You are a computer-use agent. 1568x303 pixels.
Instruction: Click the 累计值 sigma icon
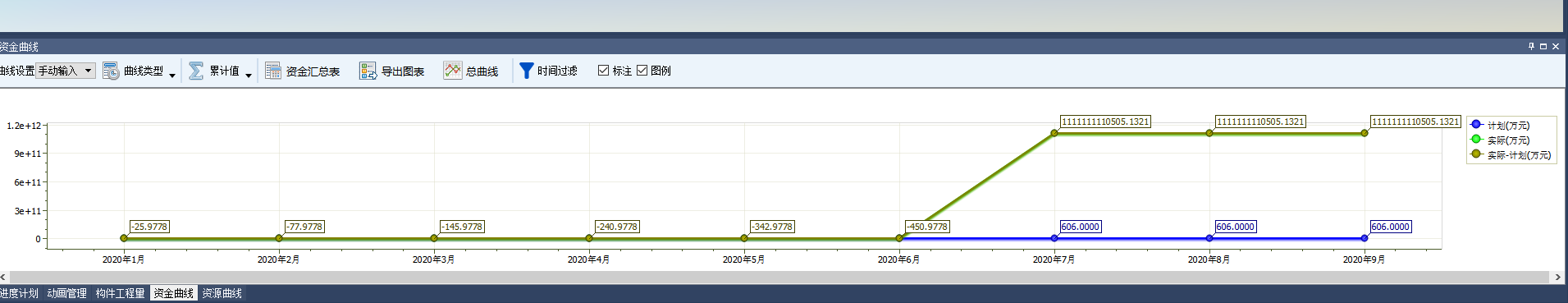(196, 71)
